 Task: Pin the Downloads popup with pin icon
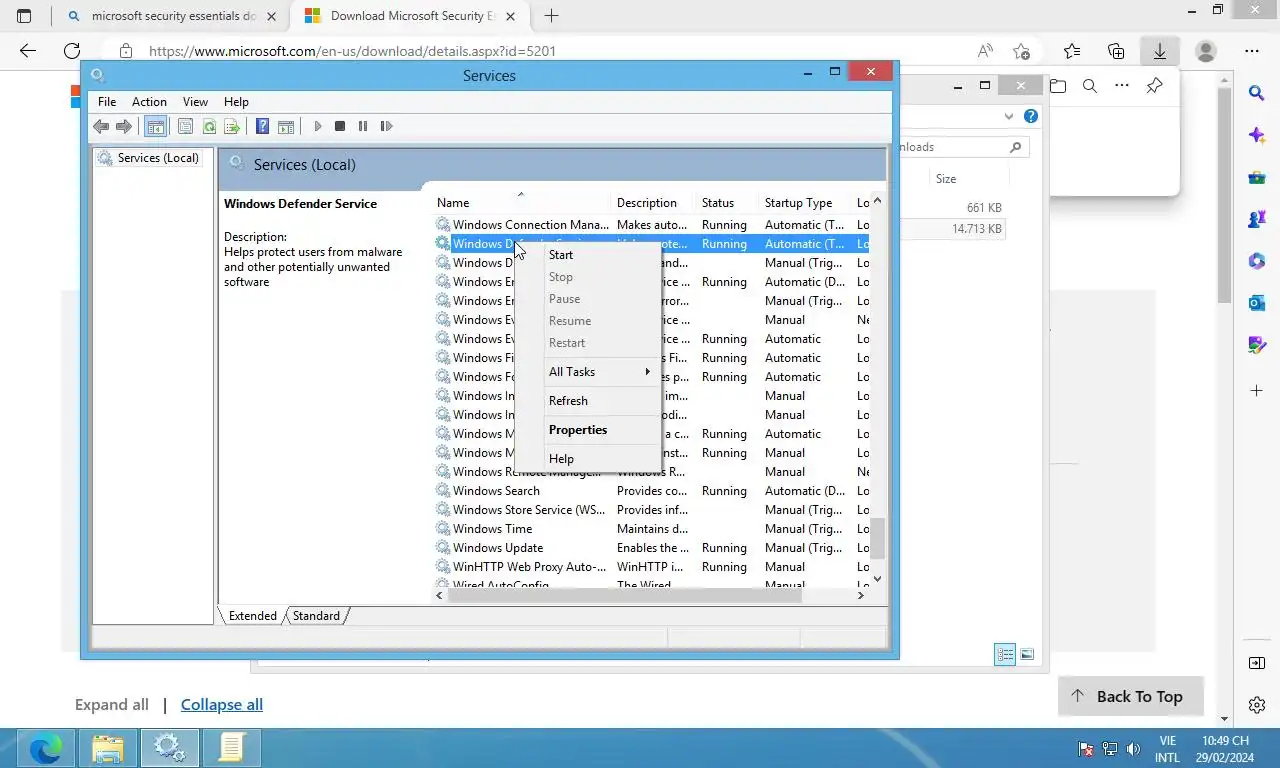(1154, 86)
